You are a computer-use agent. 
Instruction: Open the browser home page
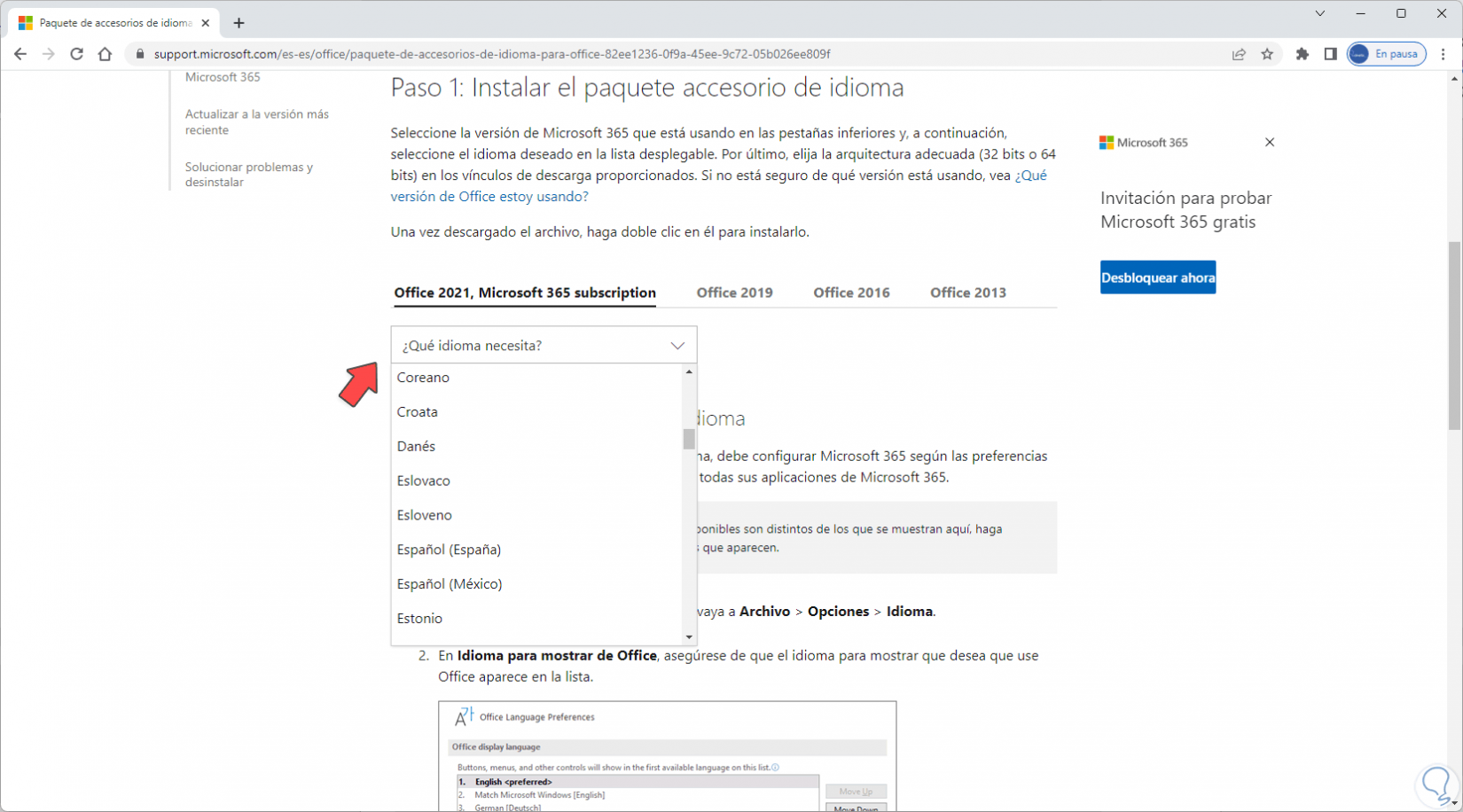click(106, 54)
